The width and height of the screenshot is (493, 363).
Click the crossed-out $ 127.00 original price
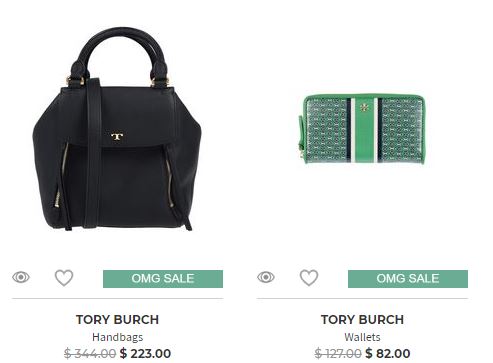338,353
